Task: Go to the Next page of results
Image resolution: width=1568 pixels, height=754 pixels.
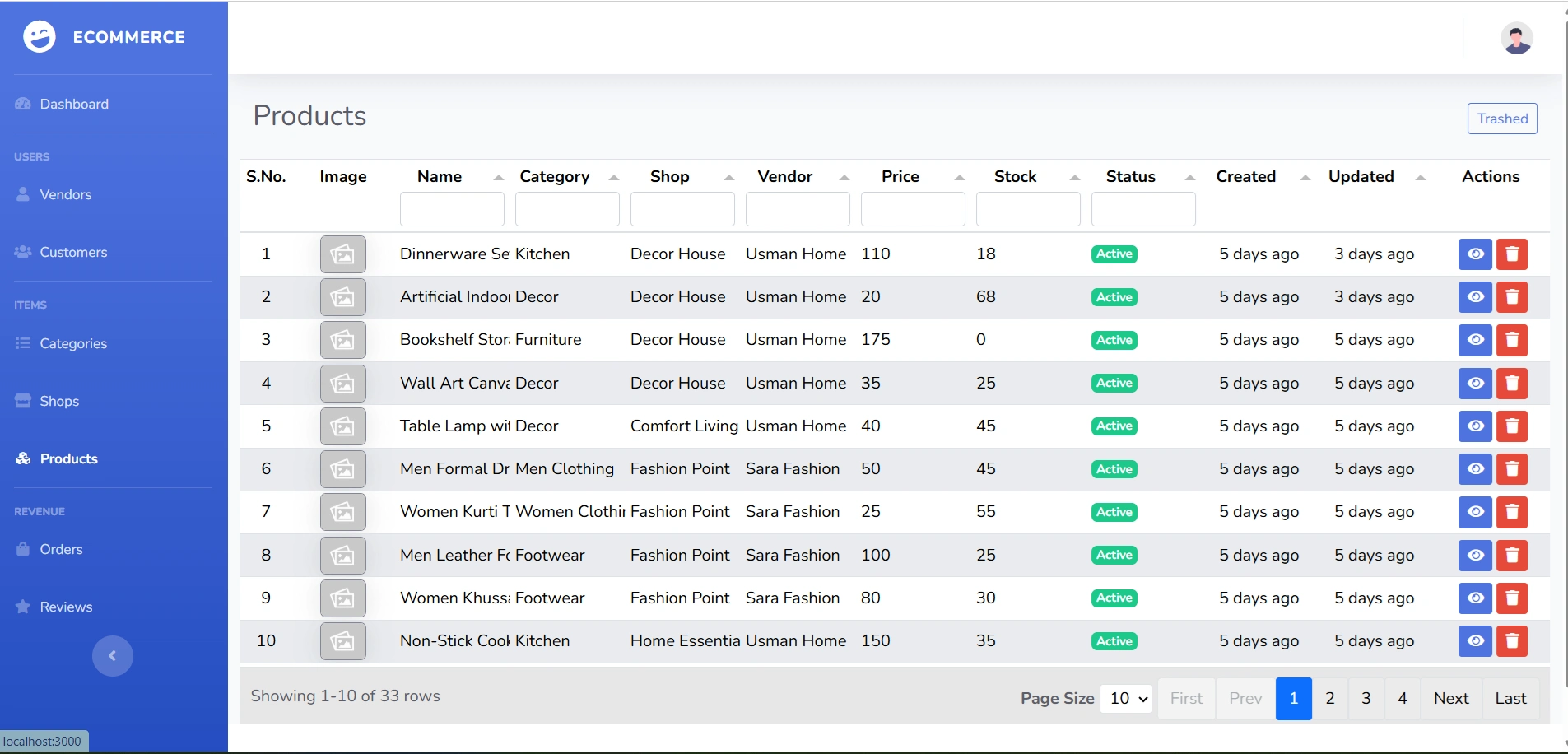Action: click(1450, 699)
